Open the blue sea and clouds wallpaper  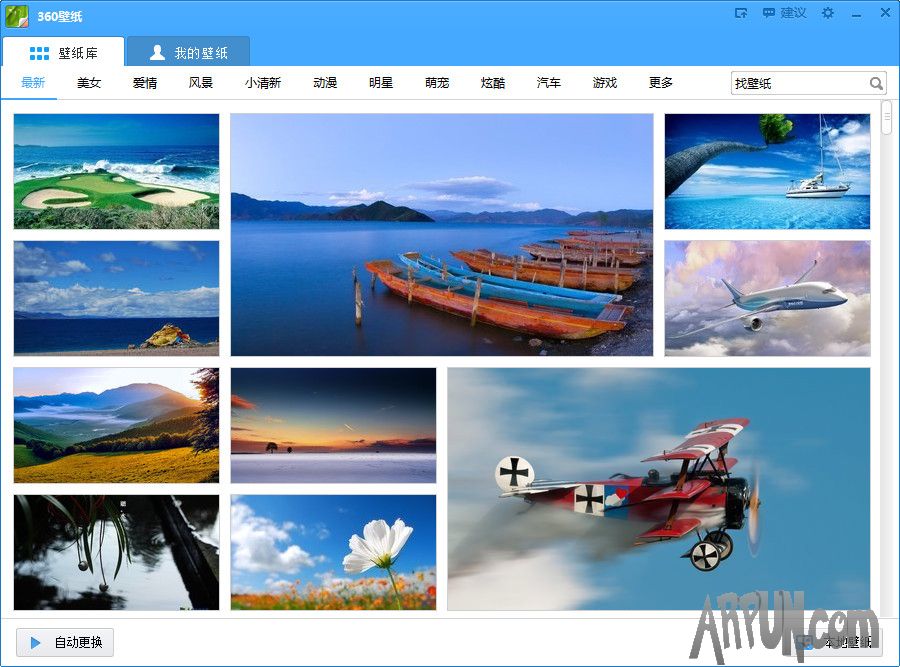pyautogui.click(x=117, y=298)
